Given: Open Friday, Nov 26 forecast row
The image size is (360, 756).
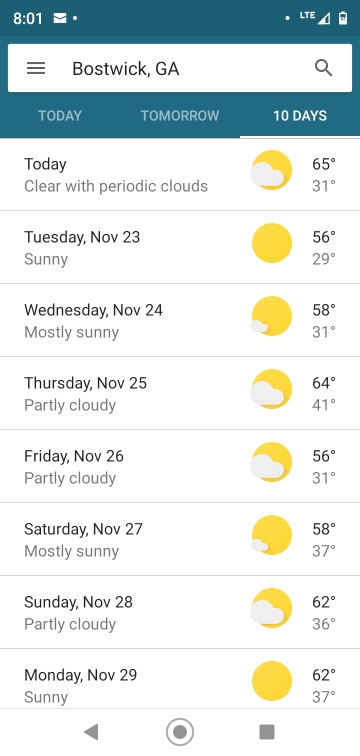Looking at the screenshot, I should [180, 466].
